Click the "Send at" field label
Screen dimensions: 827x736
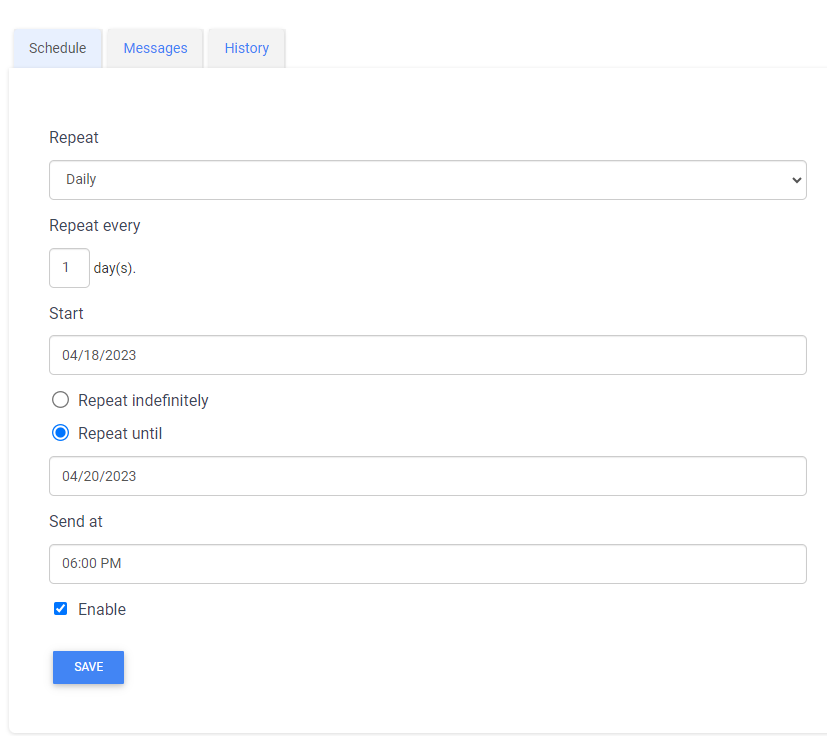[76, 522]
